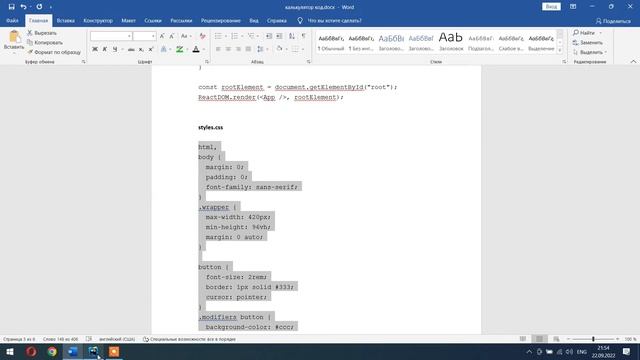The image size is (640, 360).
Task: Click the Cut (Вырезать) scissors button
Action: tap(42, 33)
